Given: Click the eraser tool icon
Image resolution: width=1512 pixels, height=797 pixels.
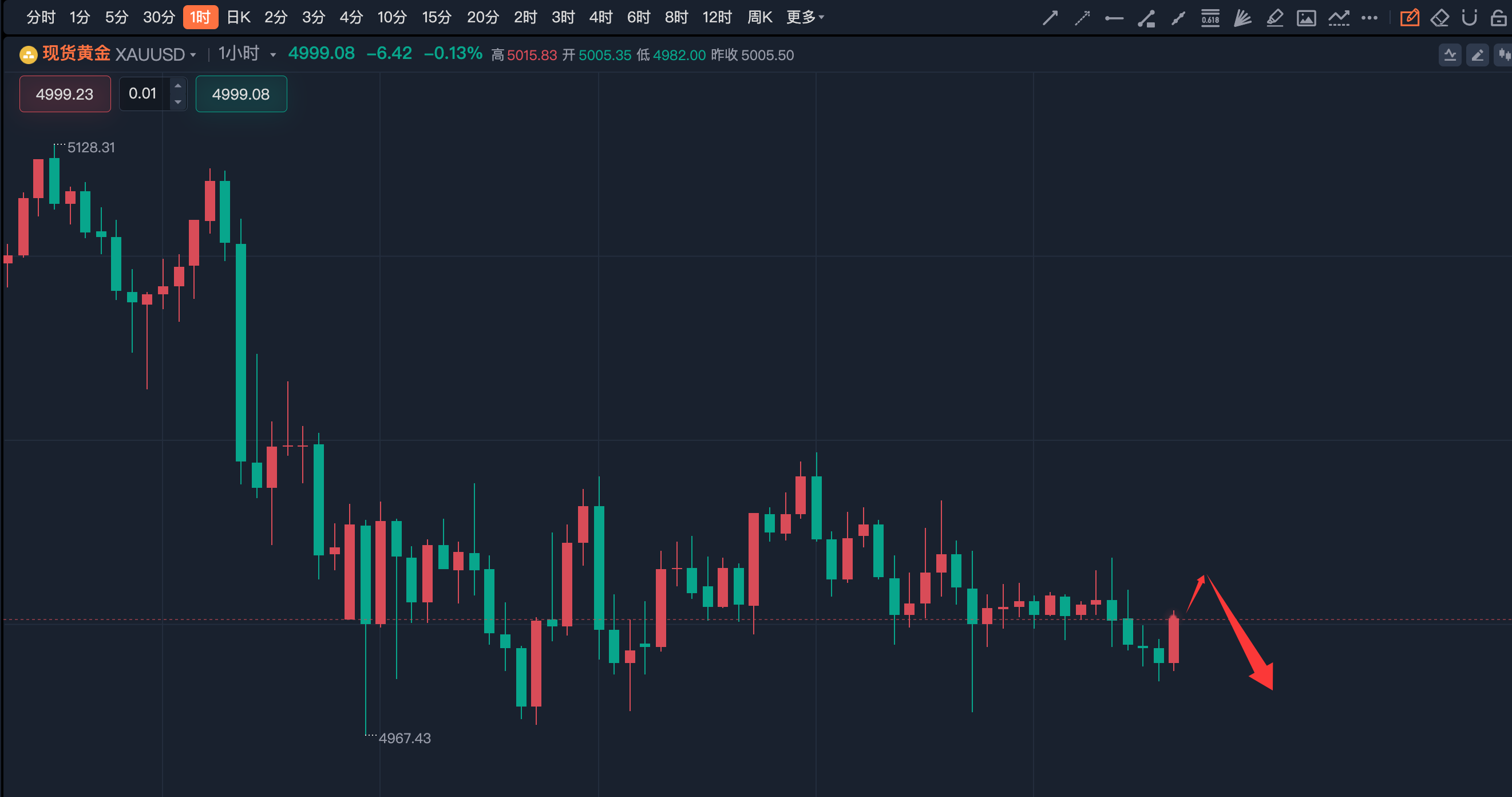Looking at the screenshot, I should point(1439,18).
